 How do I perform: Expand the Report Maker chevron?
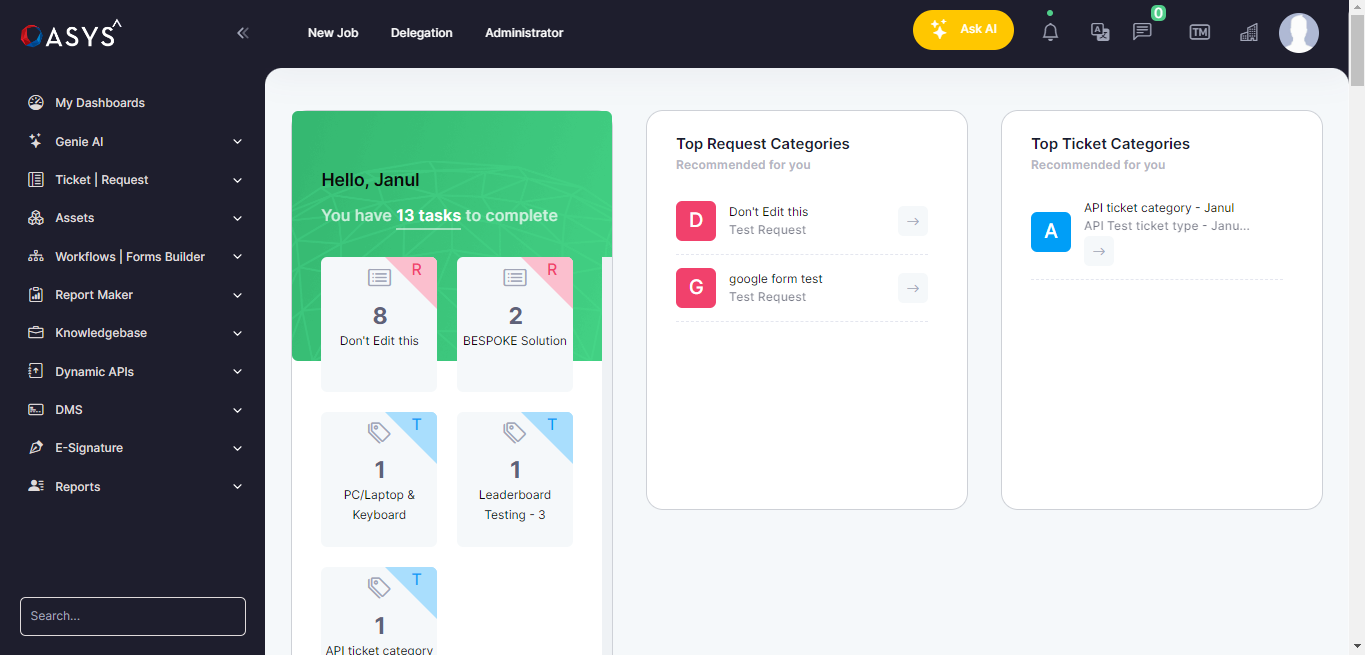(x=238, y=295)
